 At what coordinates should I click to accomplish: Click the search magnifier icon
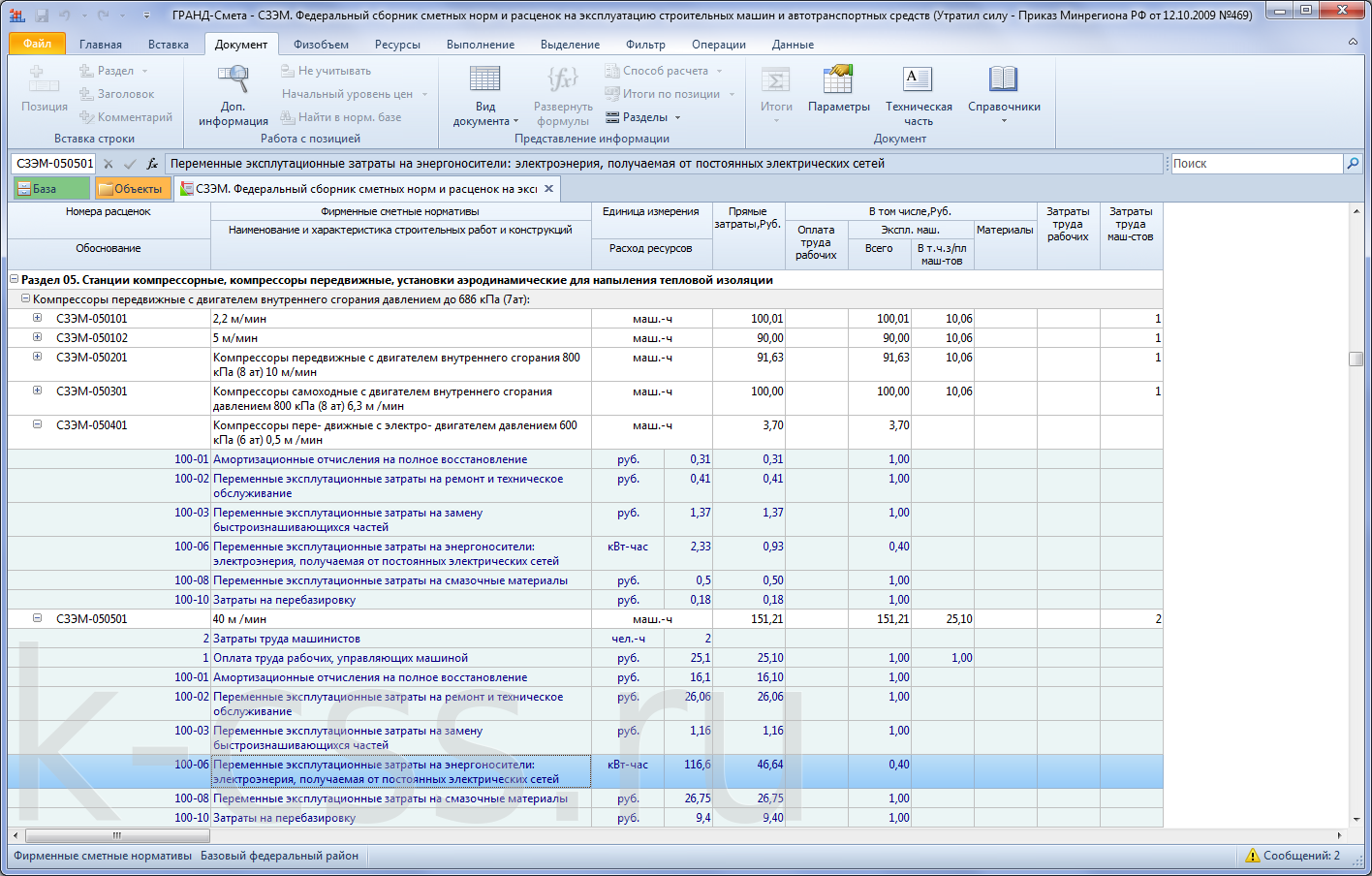tap(1353, 164)
